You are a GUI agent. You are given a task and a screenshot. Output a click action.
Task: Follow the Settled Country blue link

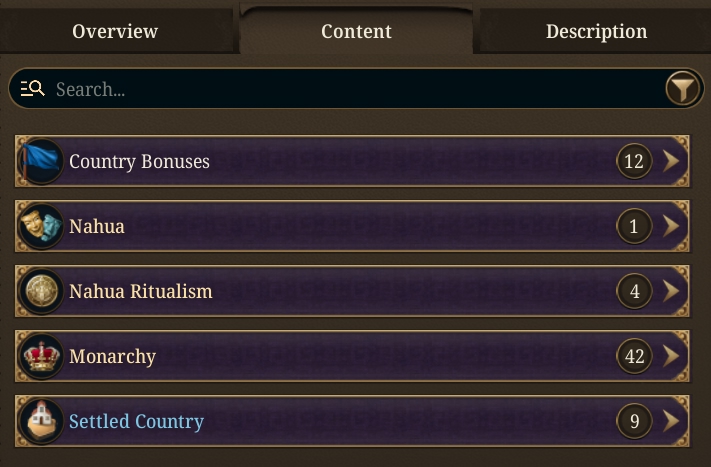[x=136, y=422]
